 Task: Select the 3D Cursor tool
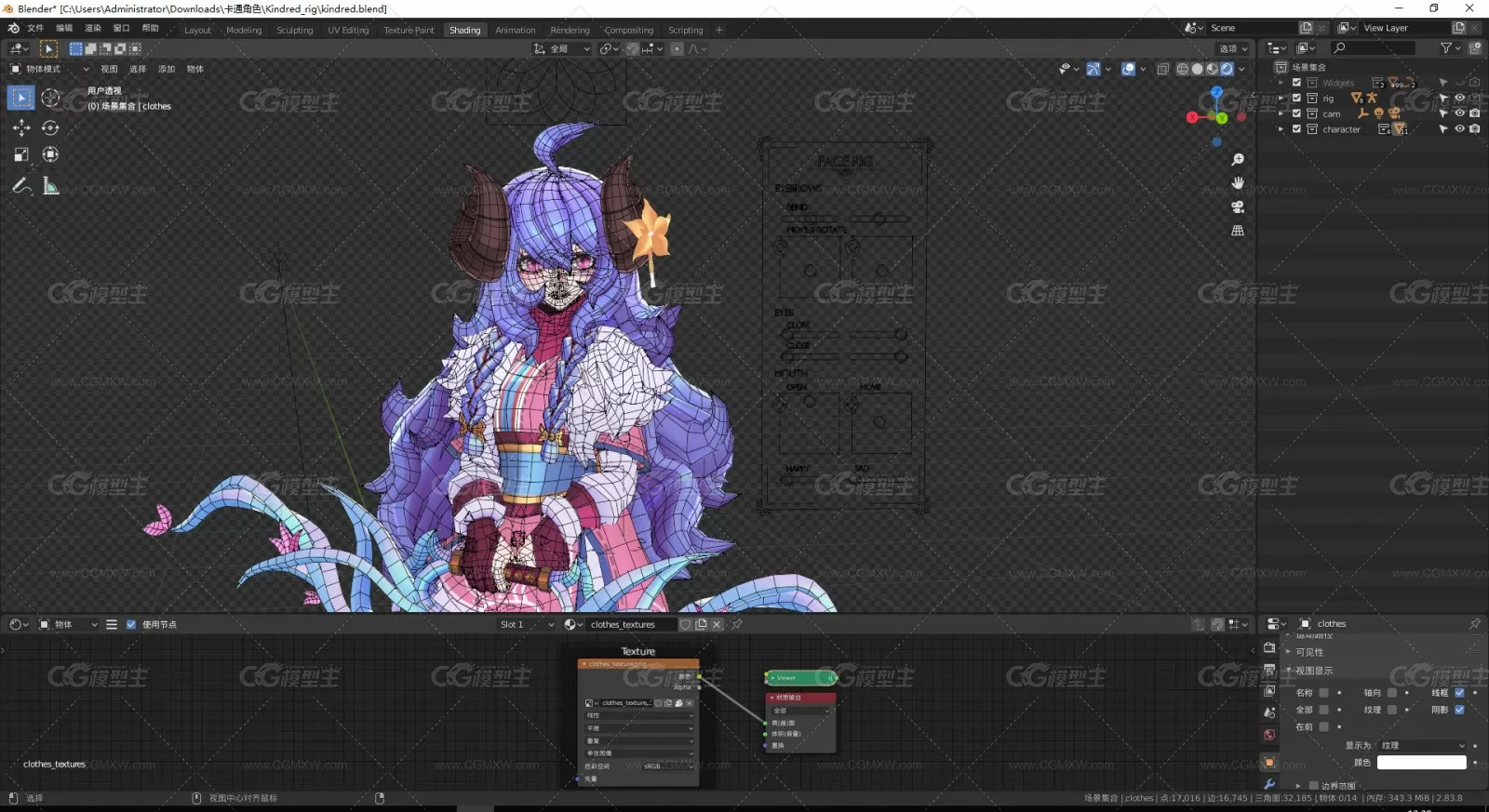50,98
